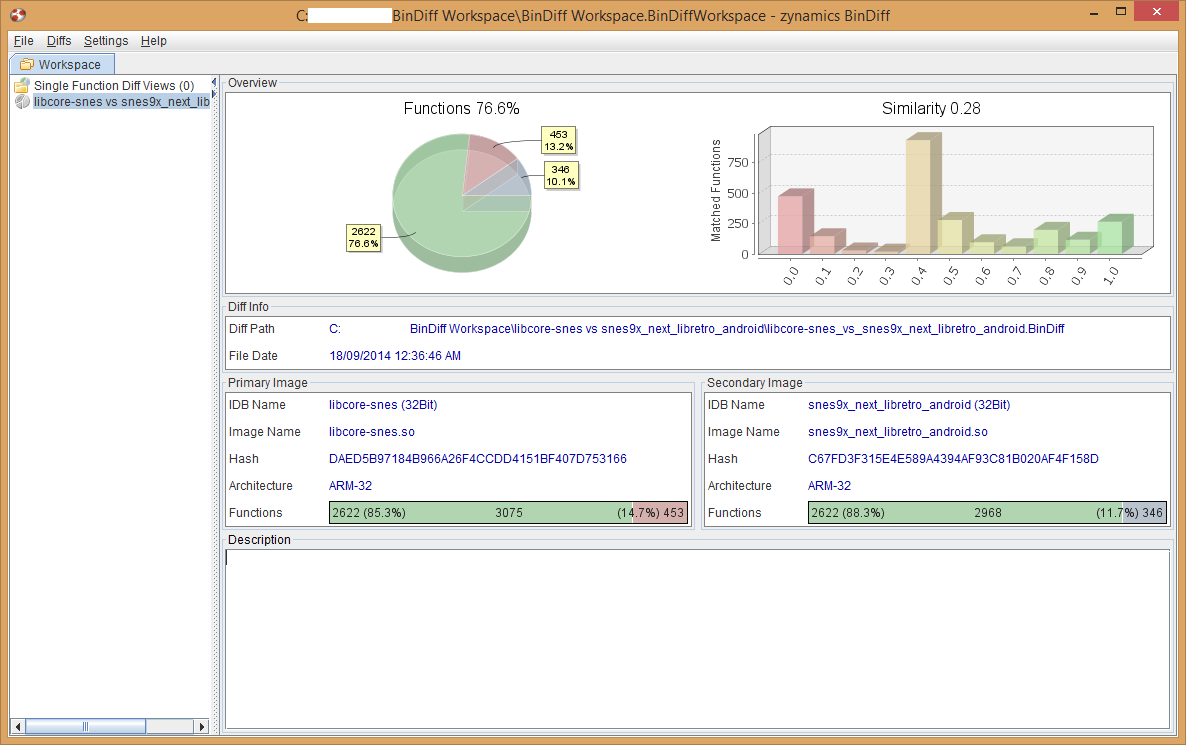Open the Settings menu

106,41
